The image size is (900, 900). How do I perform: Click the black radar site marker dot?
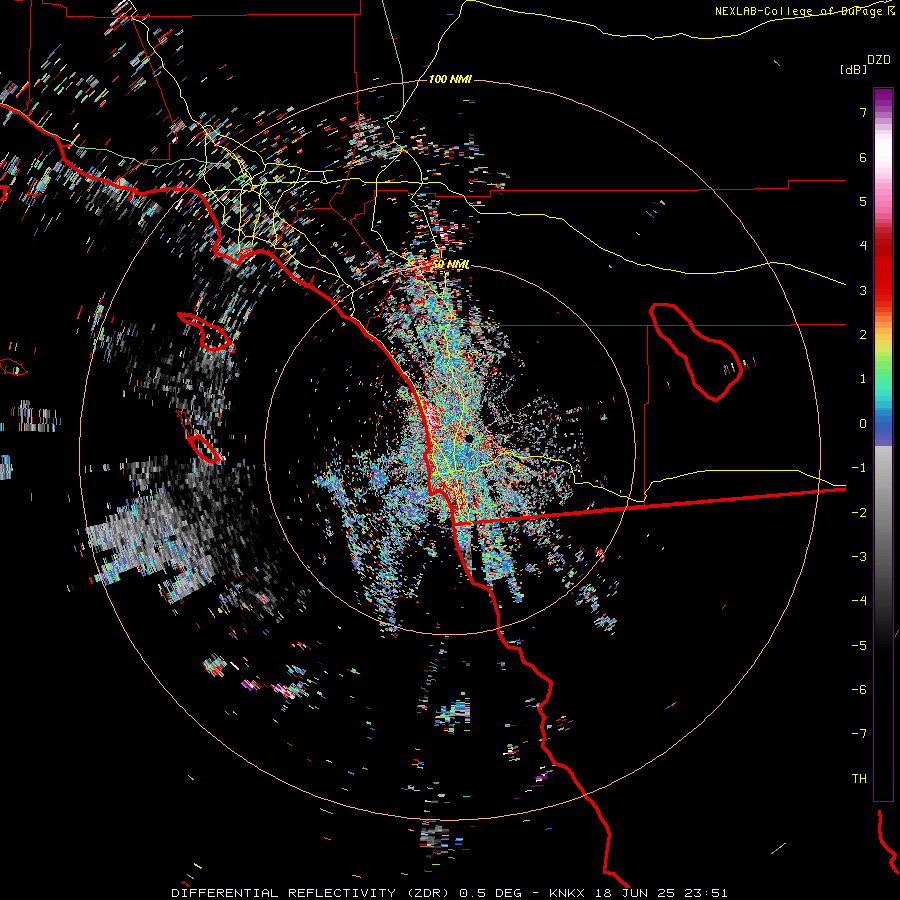point(469,439)
